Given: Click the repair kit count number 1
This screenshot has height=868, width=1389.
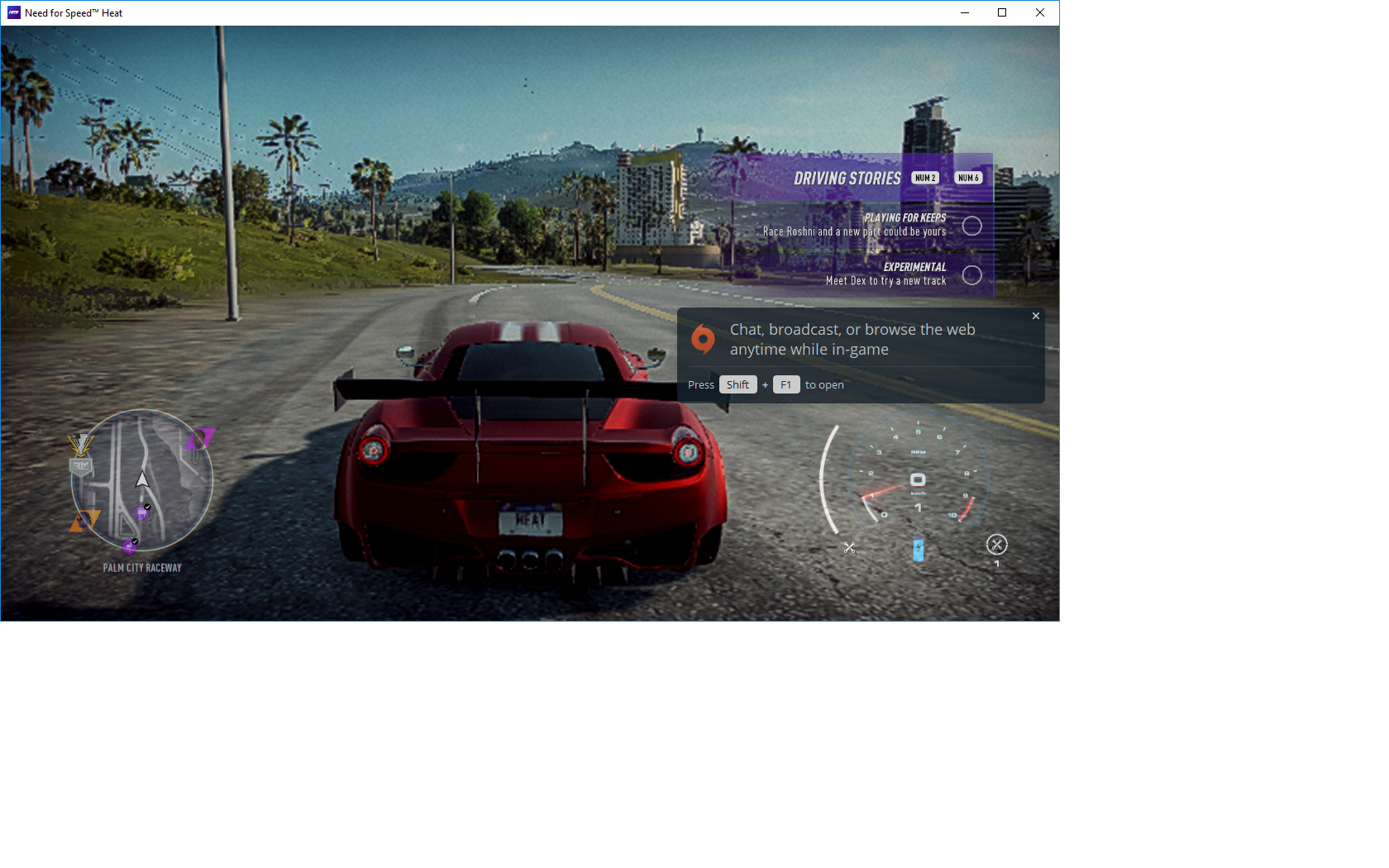Looking at the screenshot, I should (x=997, y=564).
